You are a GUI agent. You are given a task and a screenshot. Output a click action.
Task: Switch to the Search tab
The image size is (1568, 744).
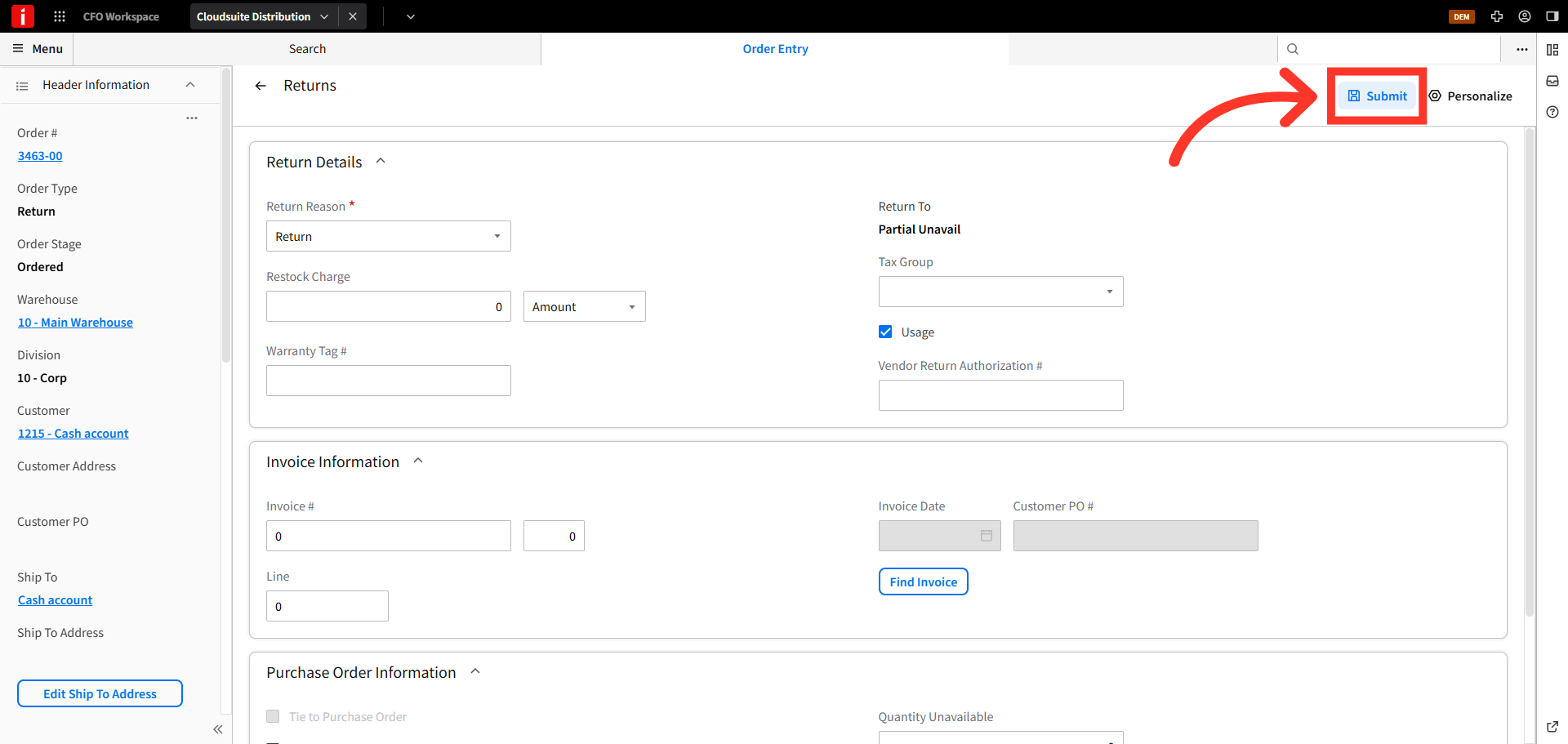307,49
